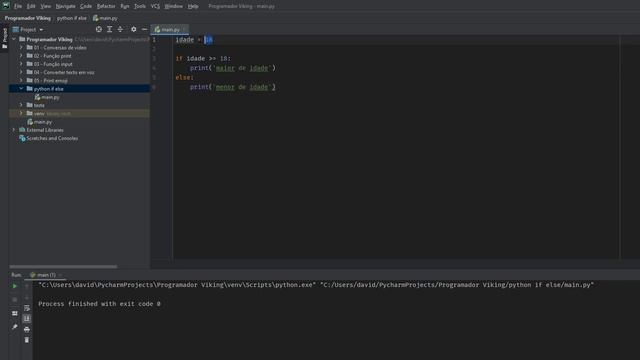
Task: Collapse the Programador Viking root folder
Action: [x=14, y=39]
